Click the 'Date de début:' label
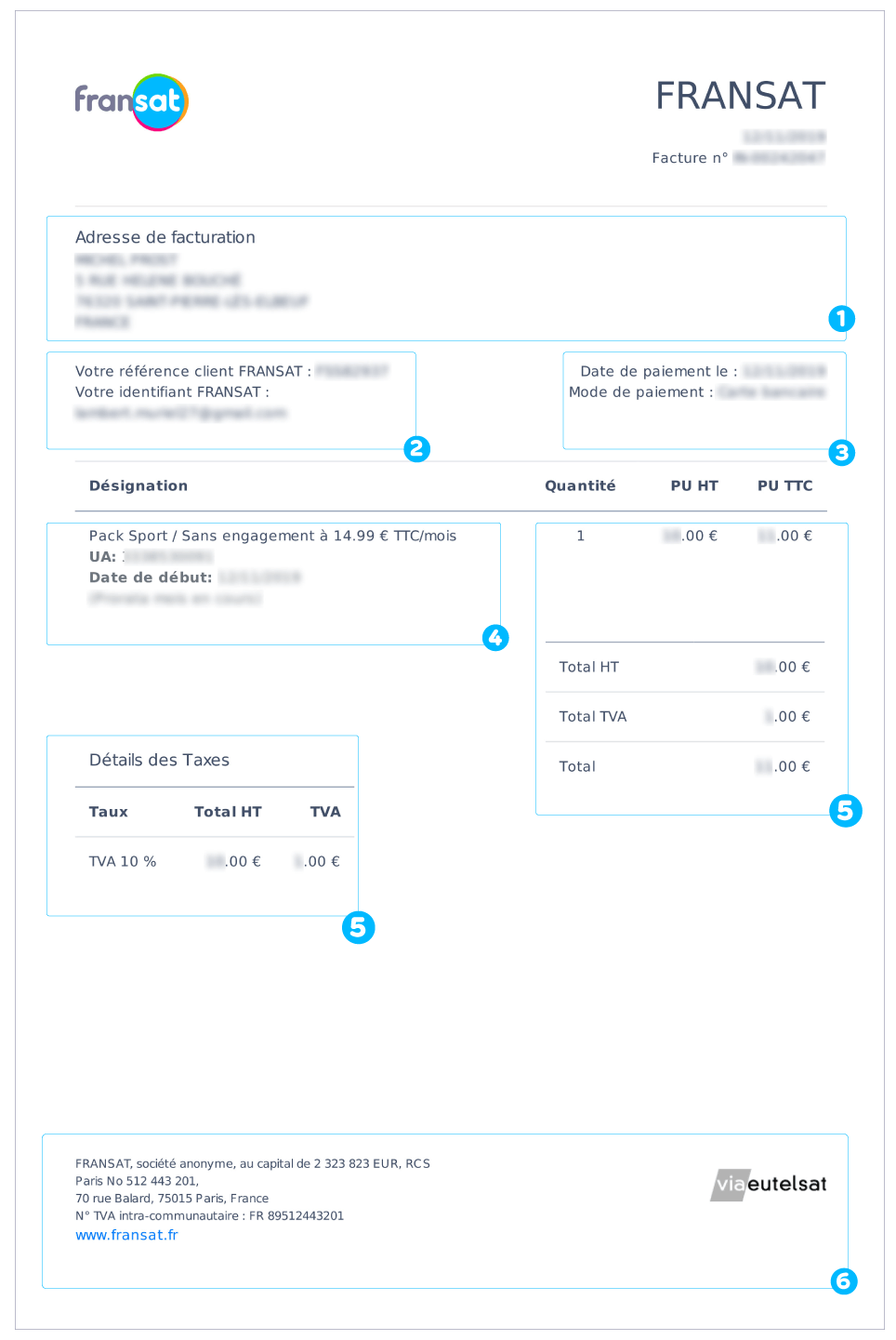This screenshot has height=1340, width=896. [x=151, y=577]
